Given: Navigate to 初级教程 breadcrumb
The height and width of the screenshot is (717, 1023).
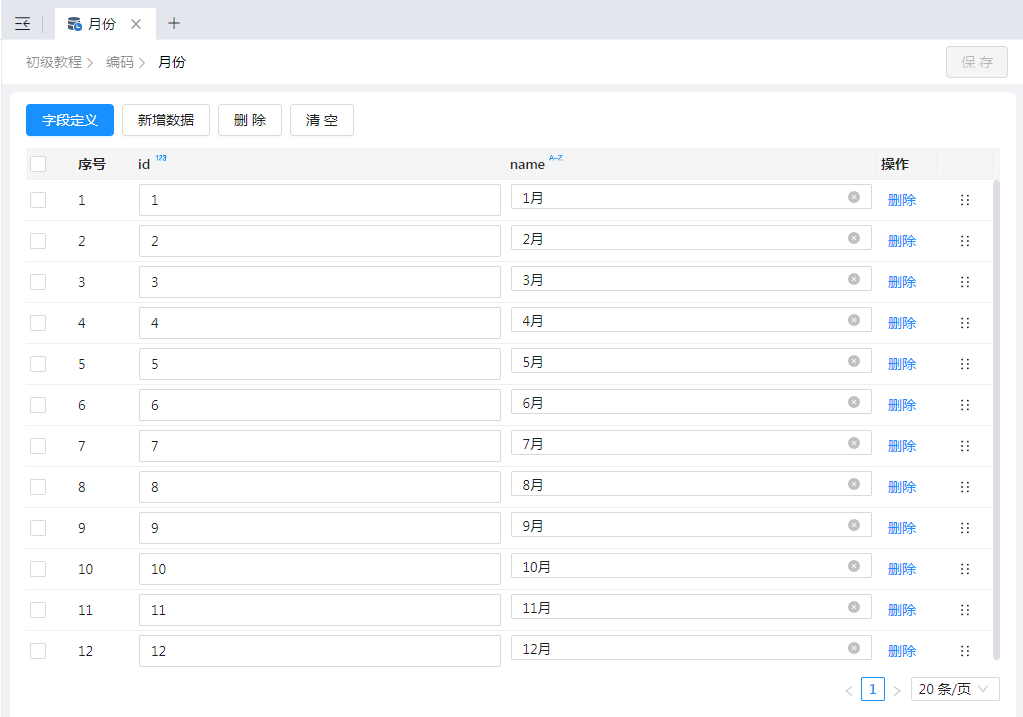Looking at the screenshot, I should pos(54,62).
